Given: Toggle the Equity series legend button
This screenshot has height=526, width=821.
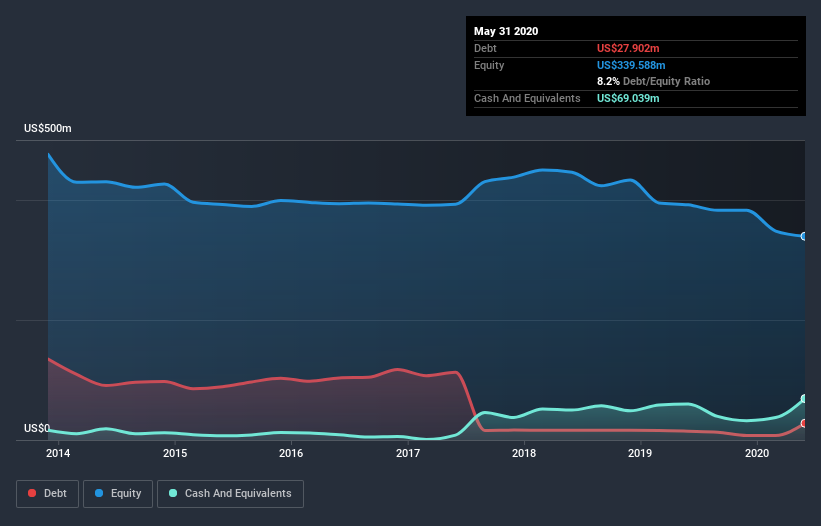Looking at the screenshot, I should tap(118, 494).
